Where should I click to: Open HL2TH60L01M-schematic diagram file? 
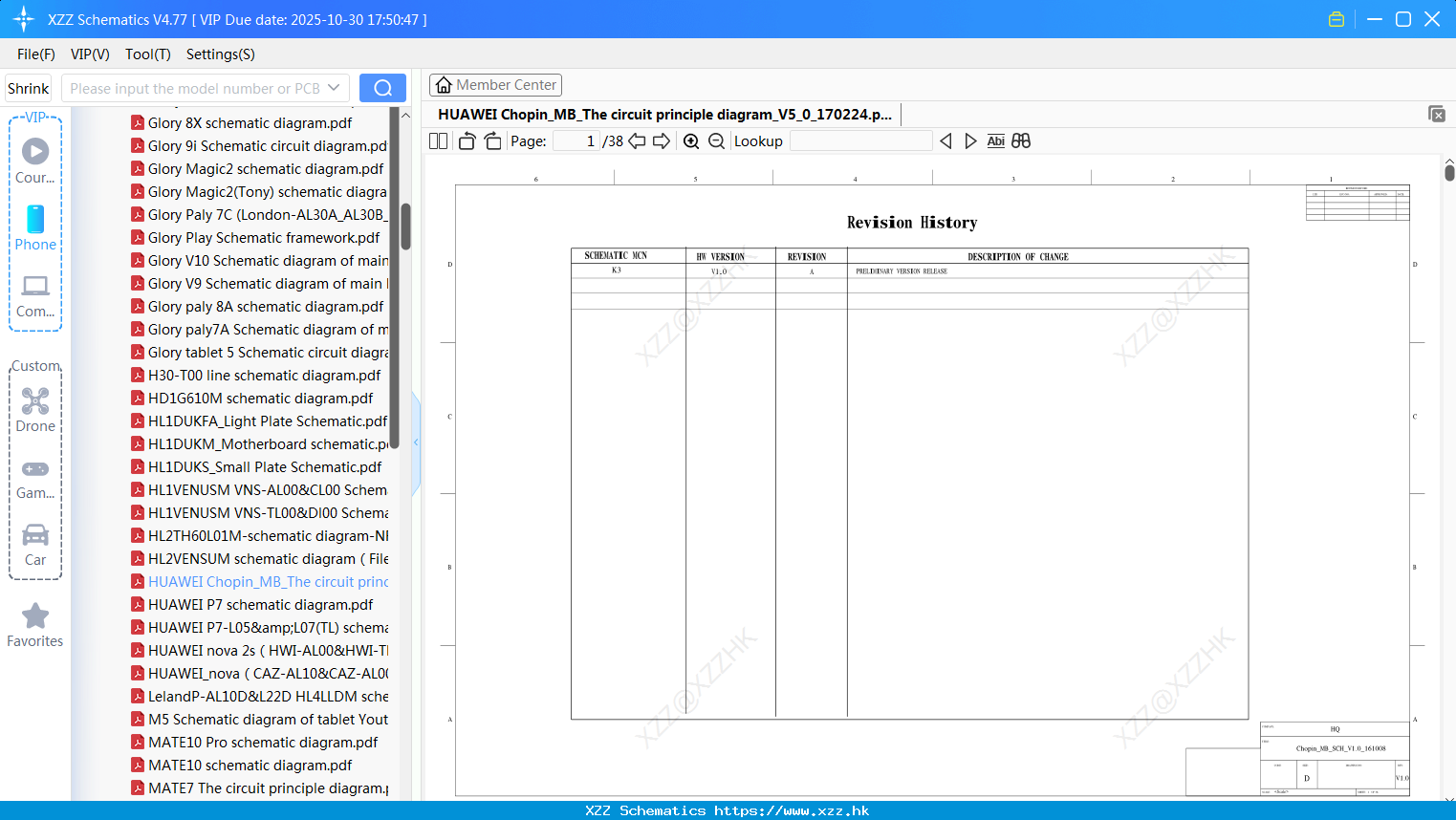(259, 535)
